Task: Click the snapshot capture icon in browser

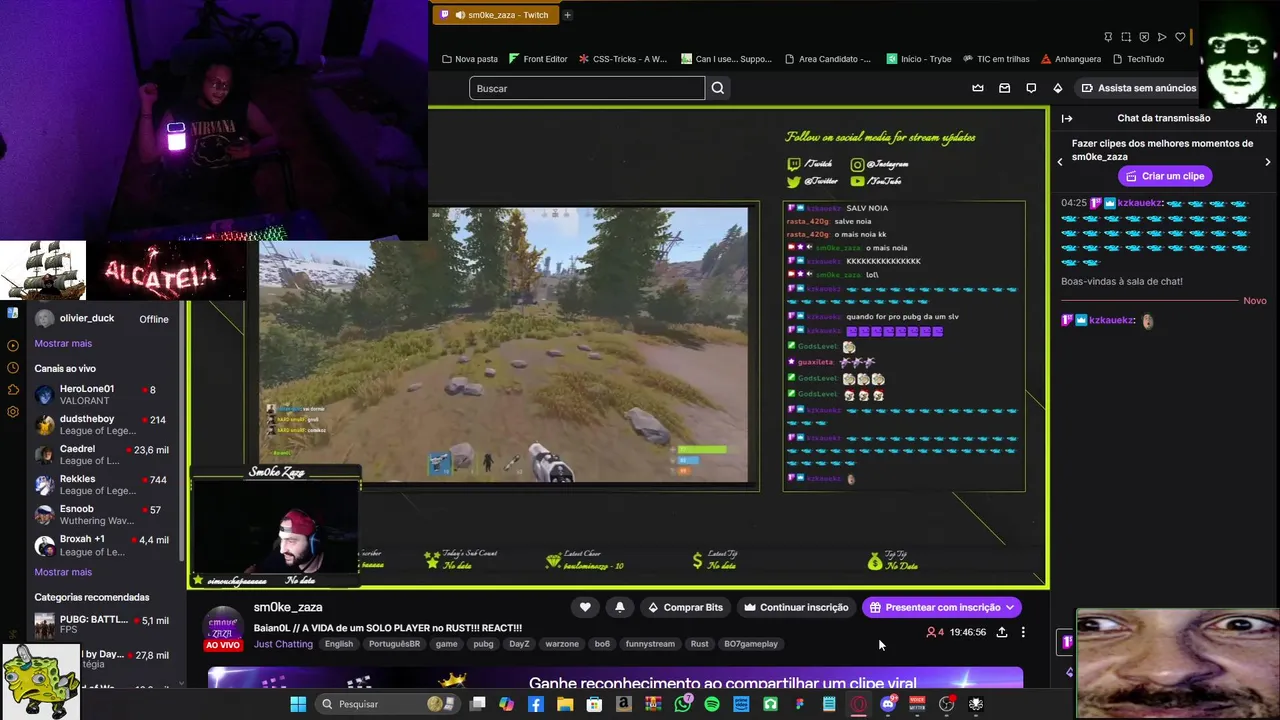Action: [x=1126, y=37]
